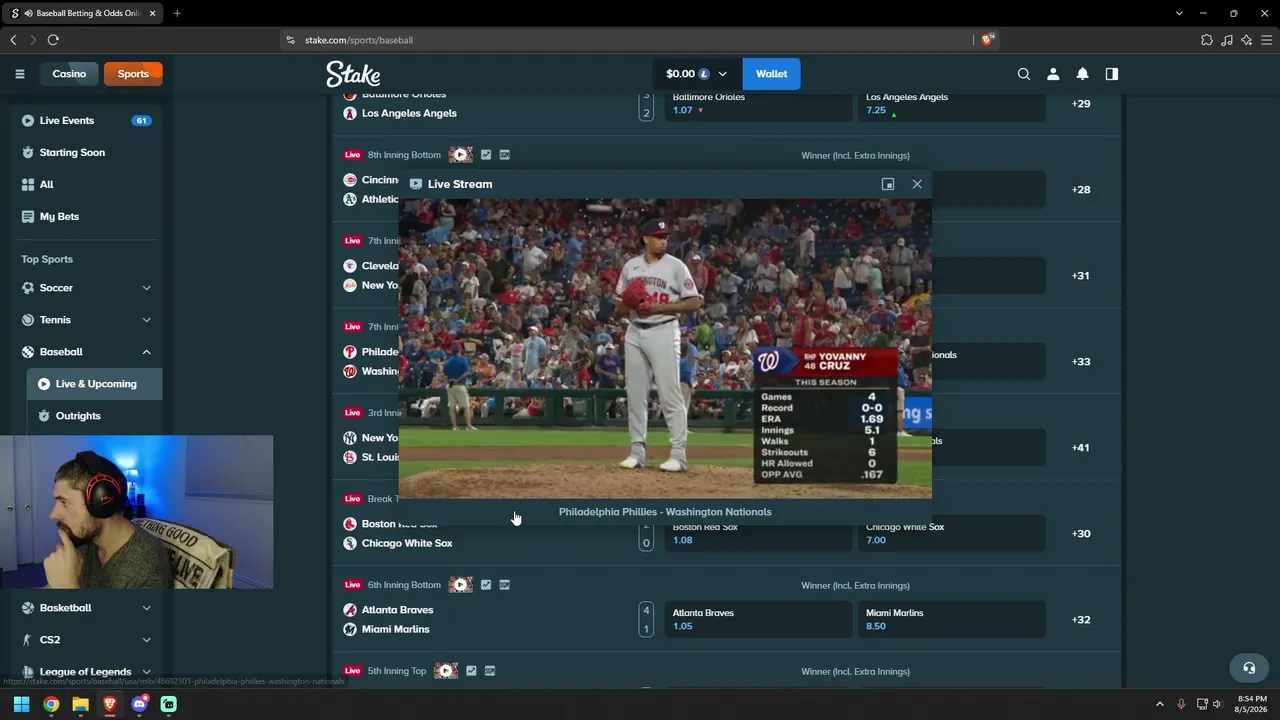Open Chrome from the taskbar
The width and height of the screenshot is (1280, 720).
click(51, 704)
